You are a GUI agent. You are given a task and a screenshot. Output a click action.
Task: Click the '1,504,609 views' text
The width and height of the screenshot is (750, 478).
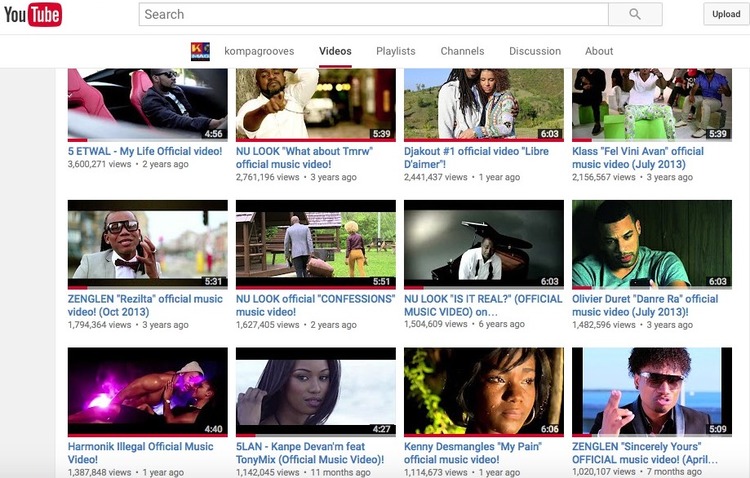coord(436,324)
